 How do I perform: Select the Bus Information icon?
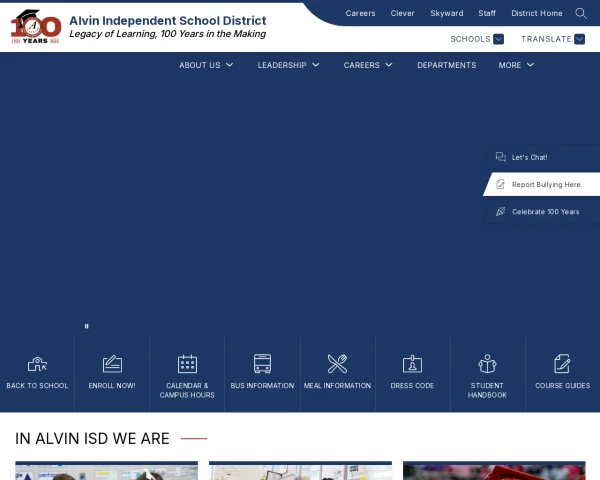pyautogui.click(x=262, y=364)
